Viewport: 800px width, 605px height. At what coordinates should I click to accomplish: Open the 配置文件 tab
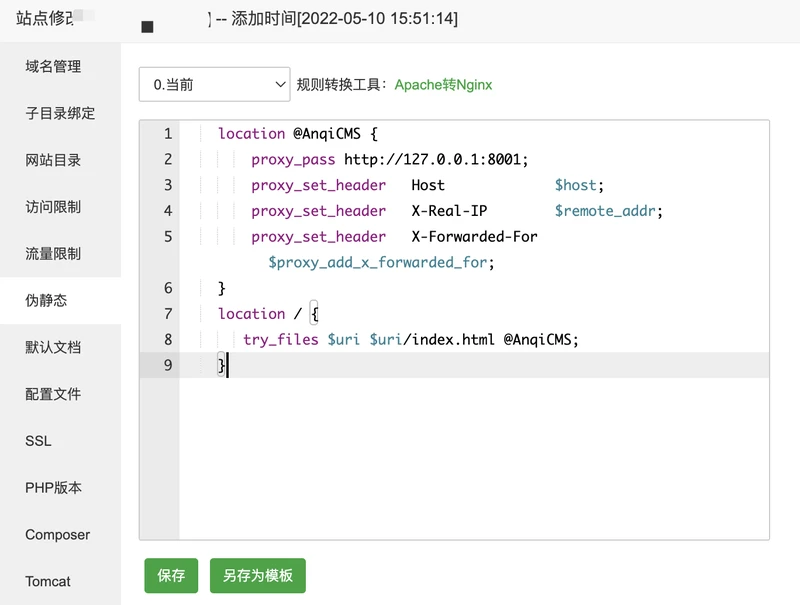pos(54,394)
